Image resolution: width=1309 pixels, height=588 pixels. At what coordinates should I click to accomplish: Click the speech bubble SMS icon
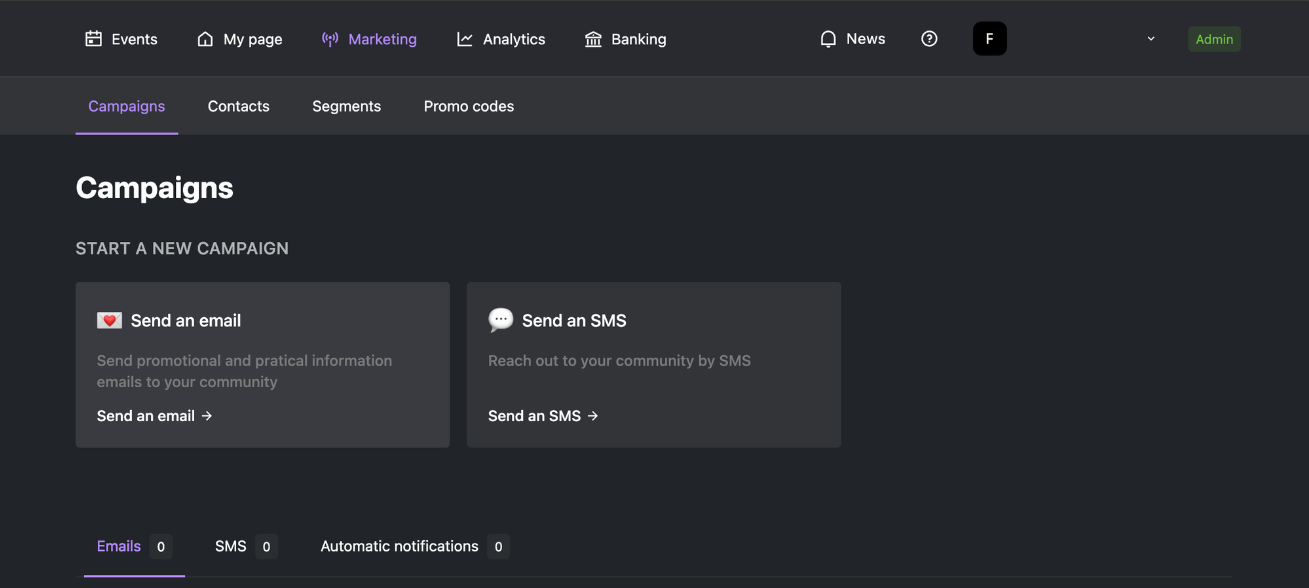[500, 320]
